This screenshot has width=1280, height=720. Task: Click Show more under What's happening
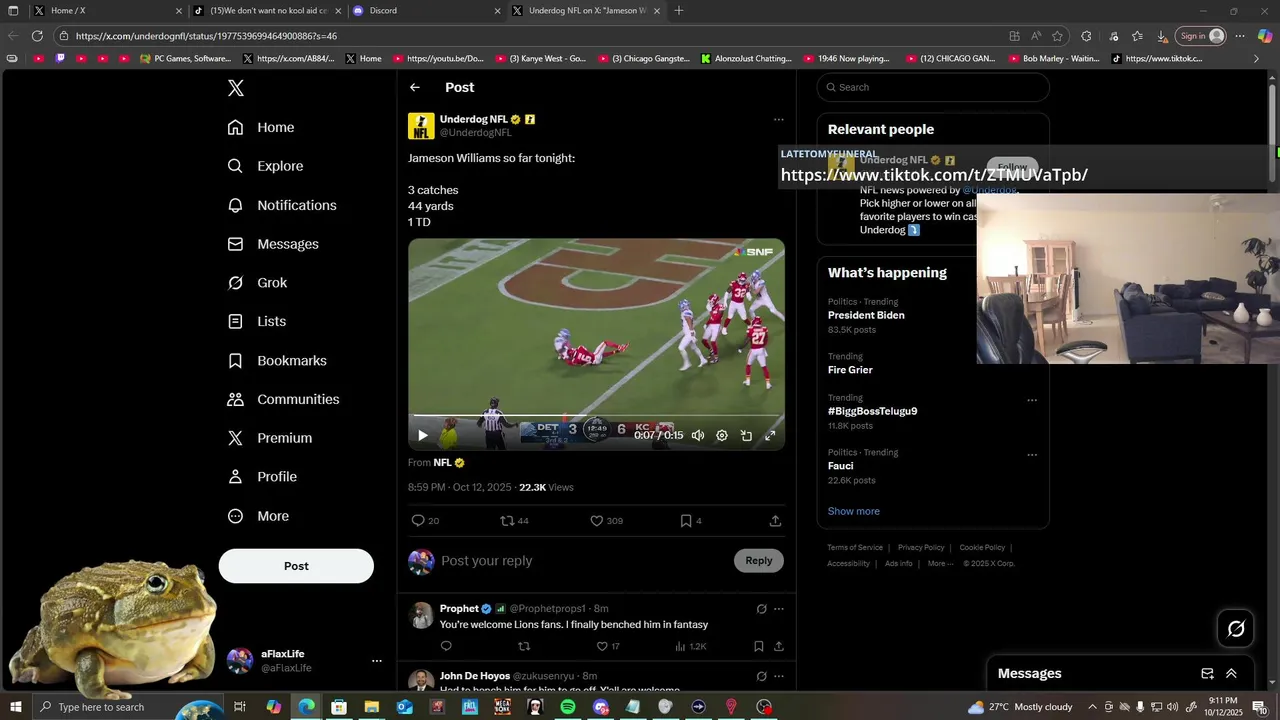coord(854,511)
